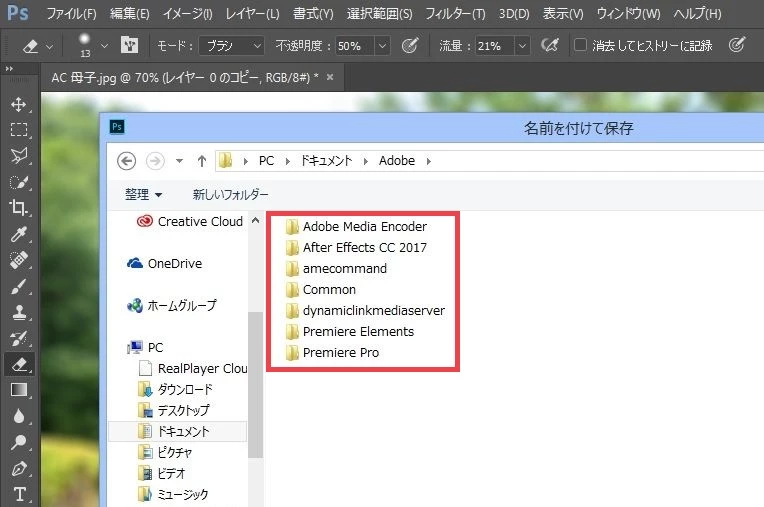Select the Pen tool
This screenshot has width=764, height=507.
(x=19, y=468)
